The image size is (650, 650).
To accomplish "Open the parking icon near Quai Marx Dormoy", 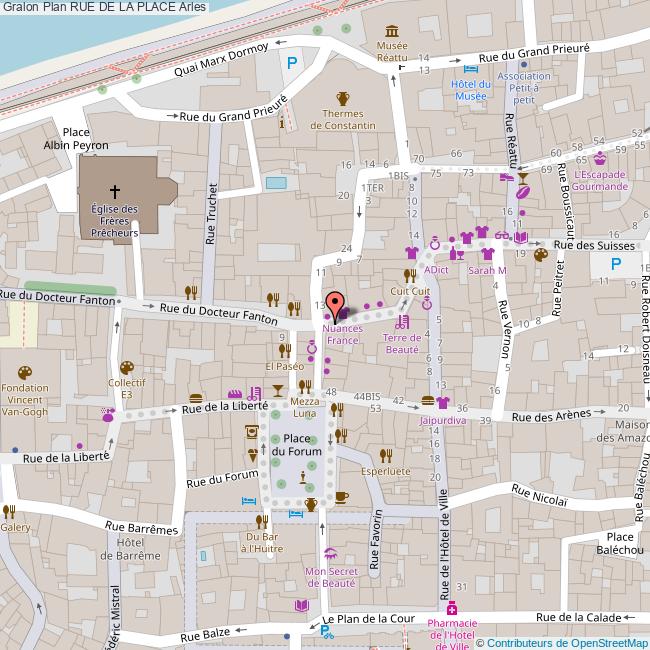I will pyautogui.click(x=292, y=64).
